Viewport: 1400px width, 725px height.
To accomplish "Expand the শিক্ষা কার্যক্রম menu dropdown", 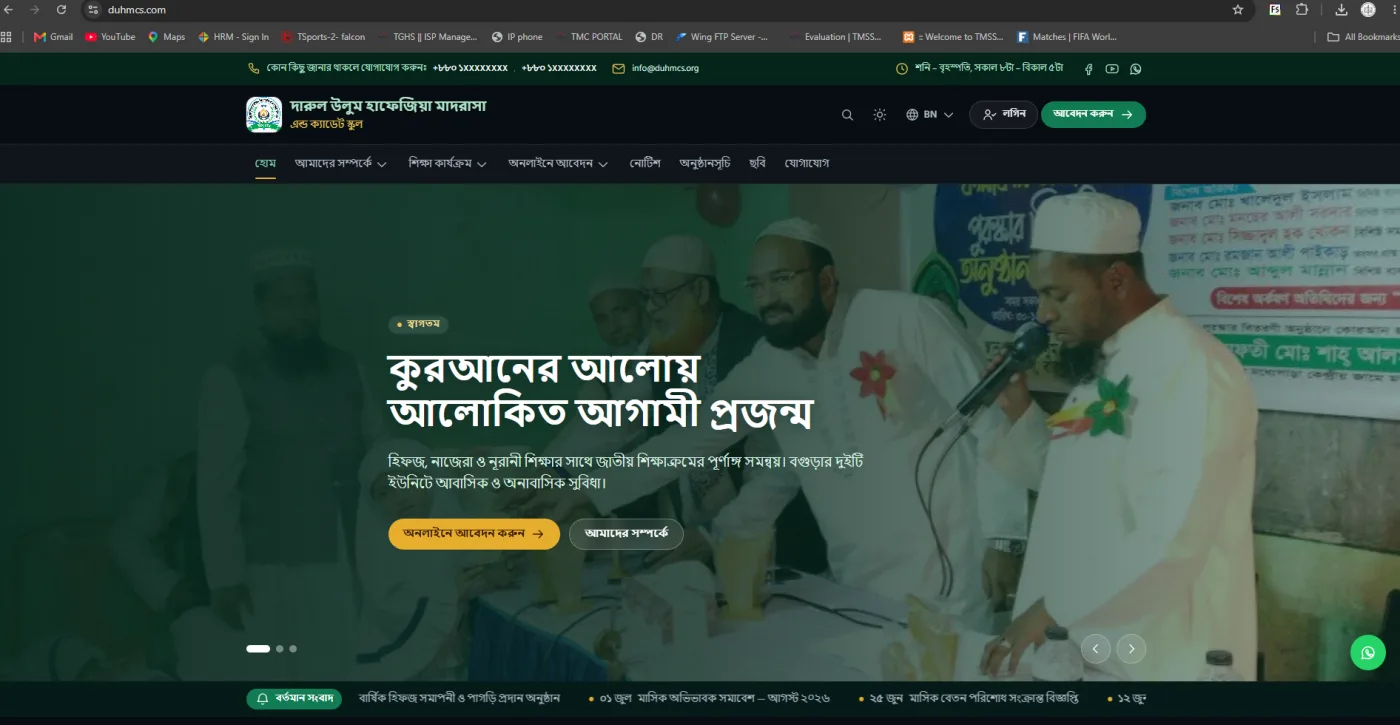I will tap(447, 163).
